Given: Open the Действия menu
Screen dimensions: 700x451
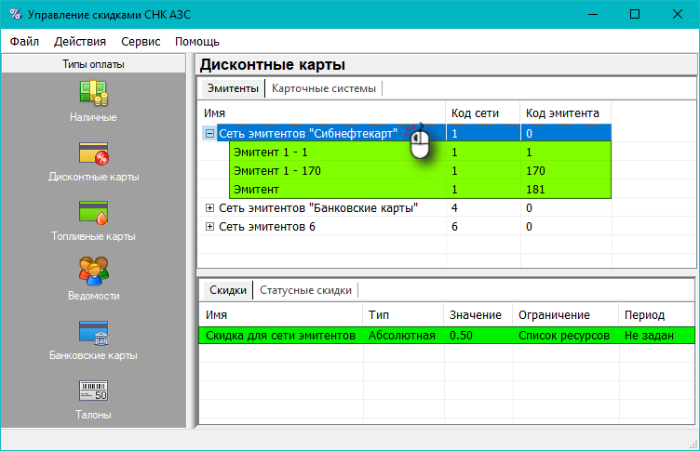Looking at the screenshot, I should (80, 42).
